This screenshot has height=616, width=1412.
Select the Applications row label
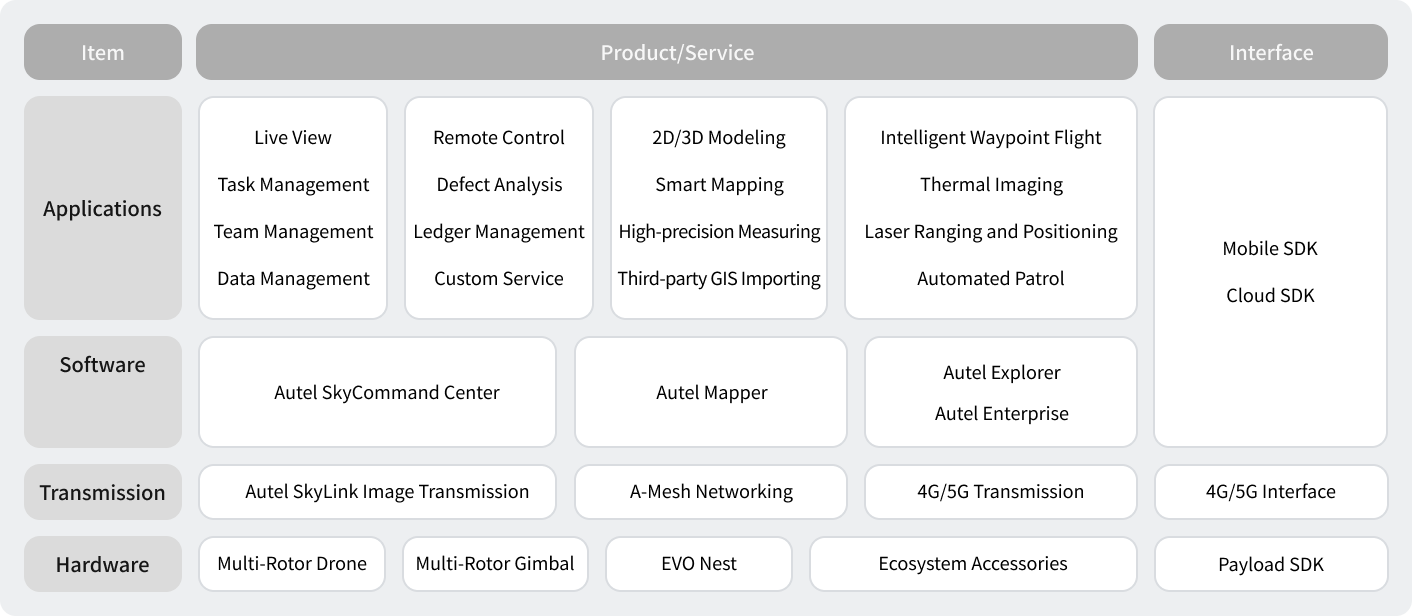tap(103, 208)
